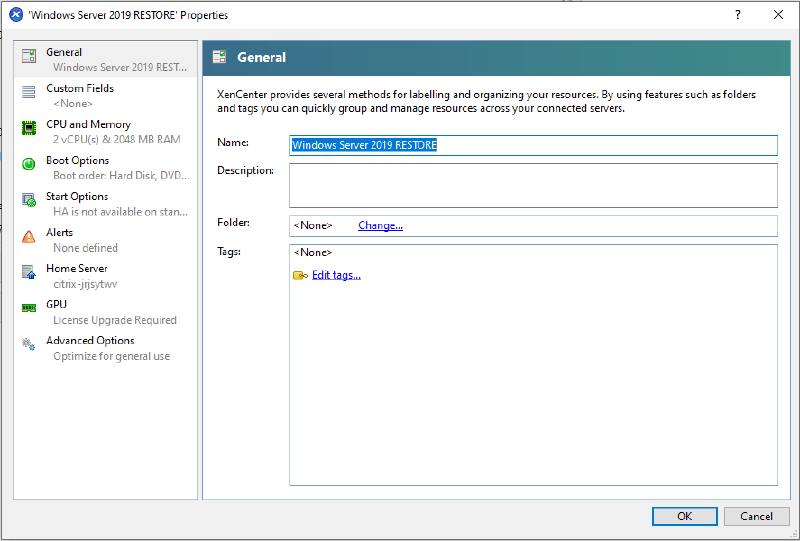Click '2 vCPU(s) & 2048 MB RAM' subtitle
This screenshot has width=800, height=541.
click(117, 139)
